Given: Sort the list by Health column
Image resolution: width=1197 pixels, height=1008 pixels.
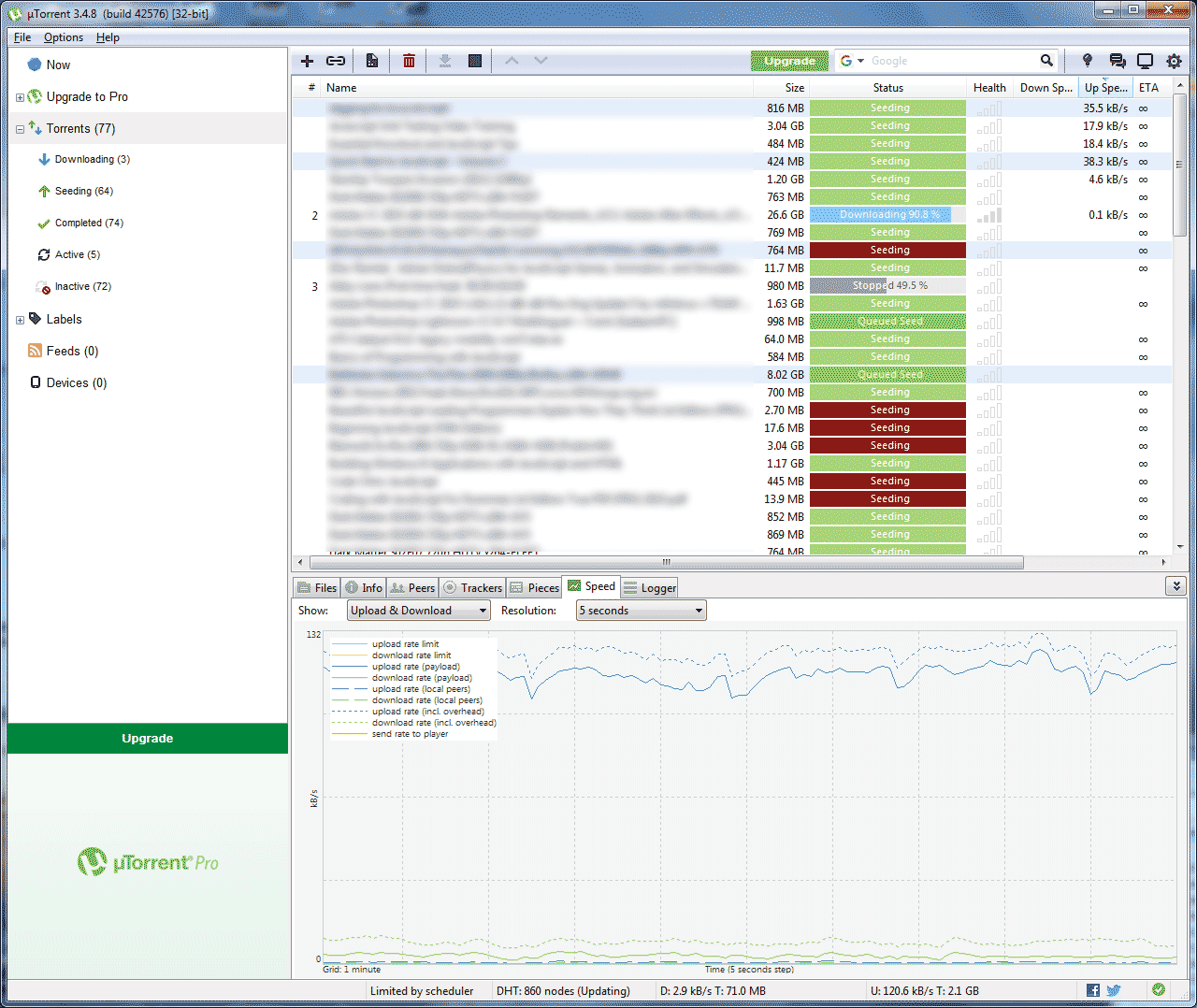Looking at the screenshot, I should click(989, 87).
